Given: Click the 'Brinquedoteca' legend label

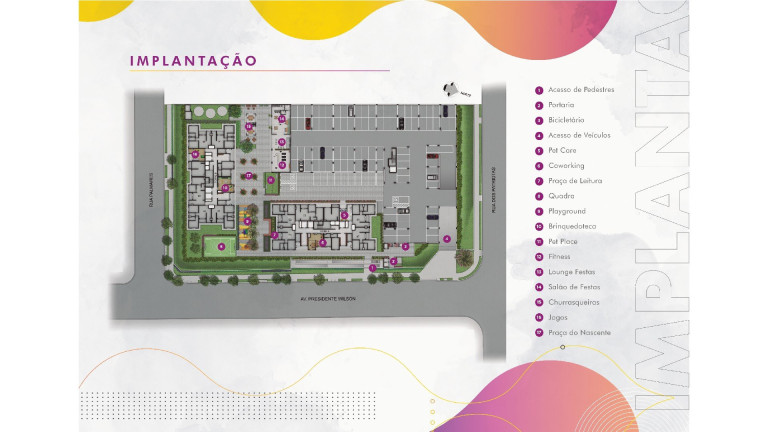Looking at the screenshot, I should [572, 226].
